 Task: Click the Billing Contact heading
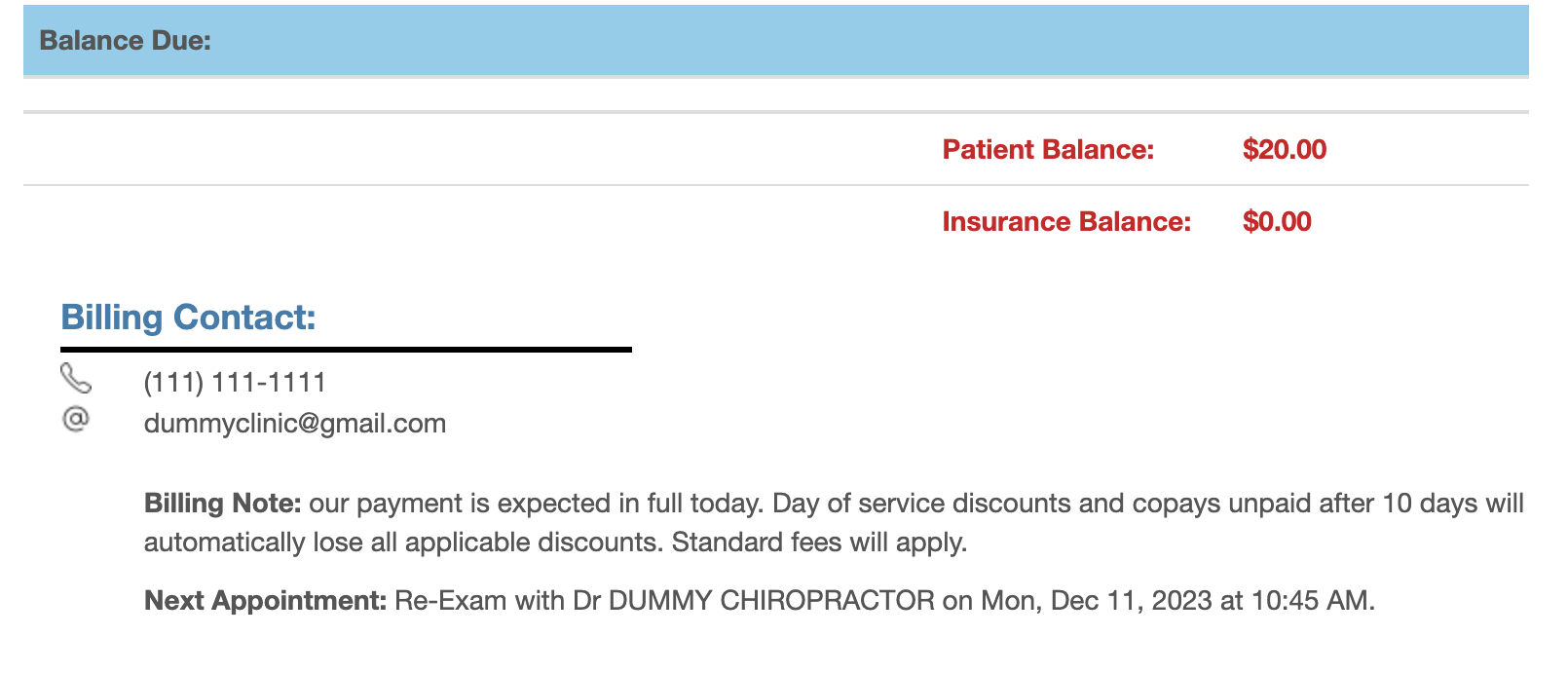coord(189,318)
